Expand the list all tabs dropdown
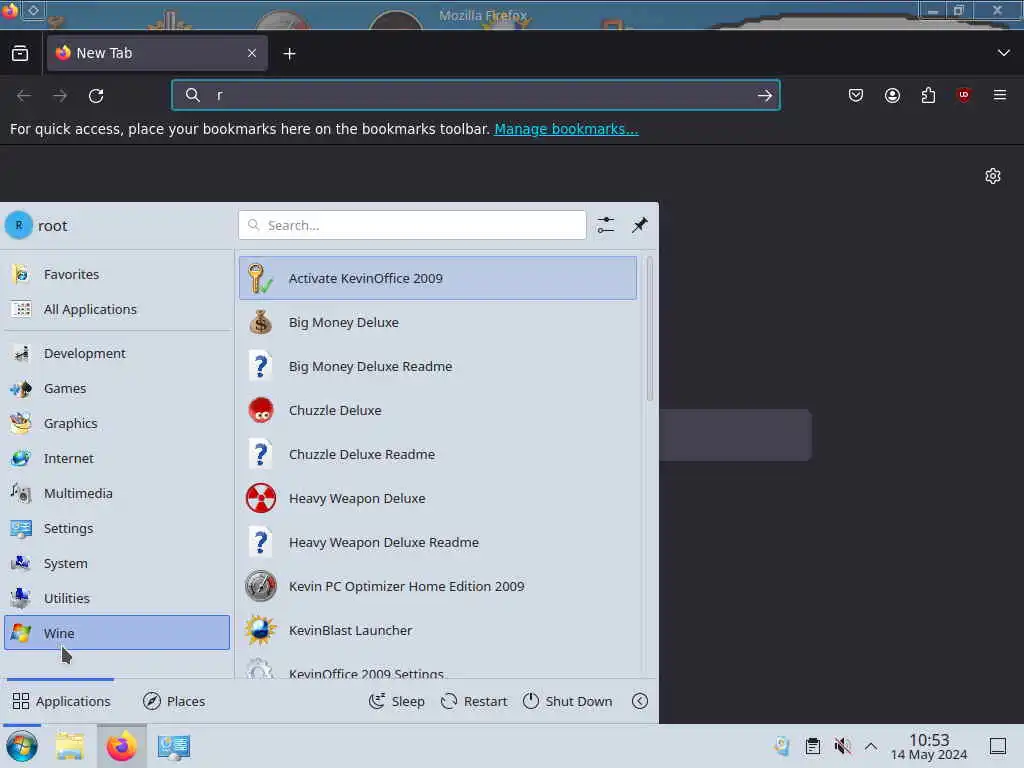Viewport: 1024px width, 768px height. [1004, 53]
